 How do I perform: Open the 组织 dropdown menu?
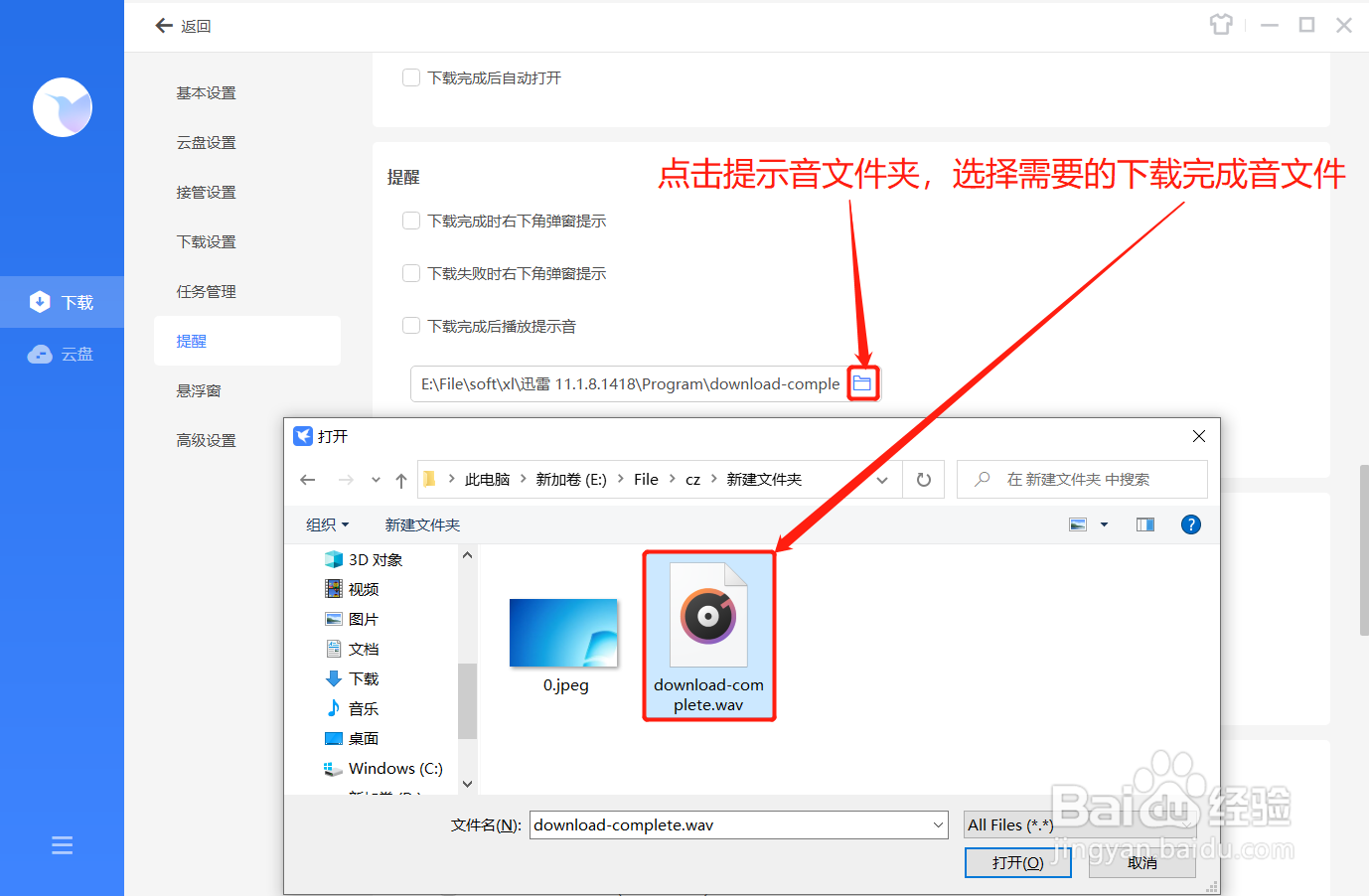[x=328, y=523]
